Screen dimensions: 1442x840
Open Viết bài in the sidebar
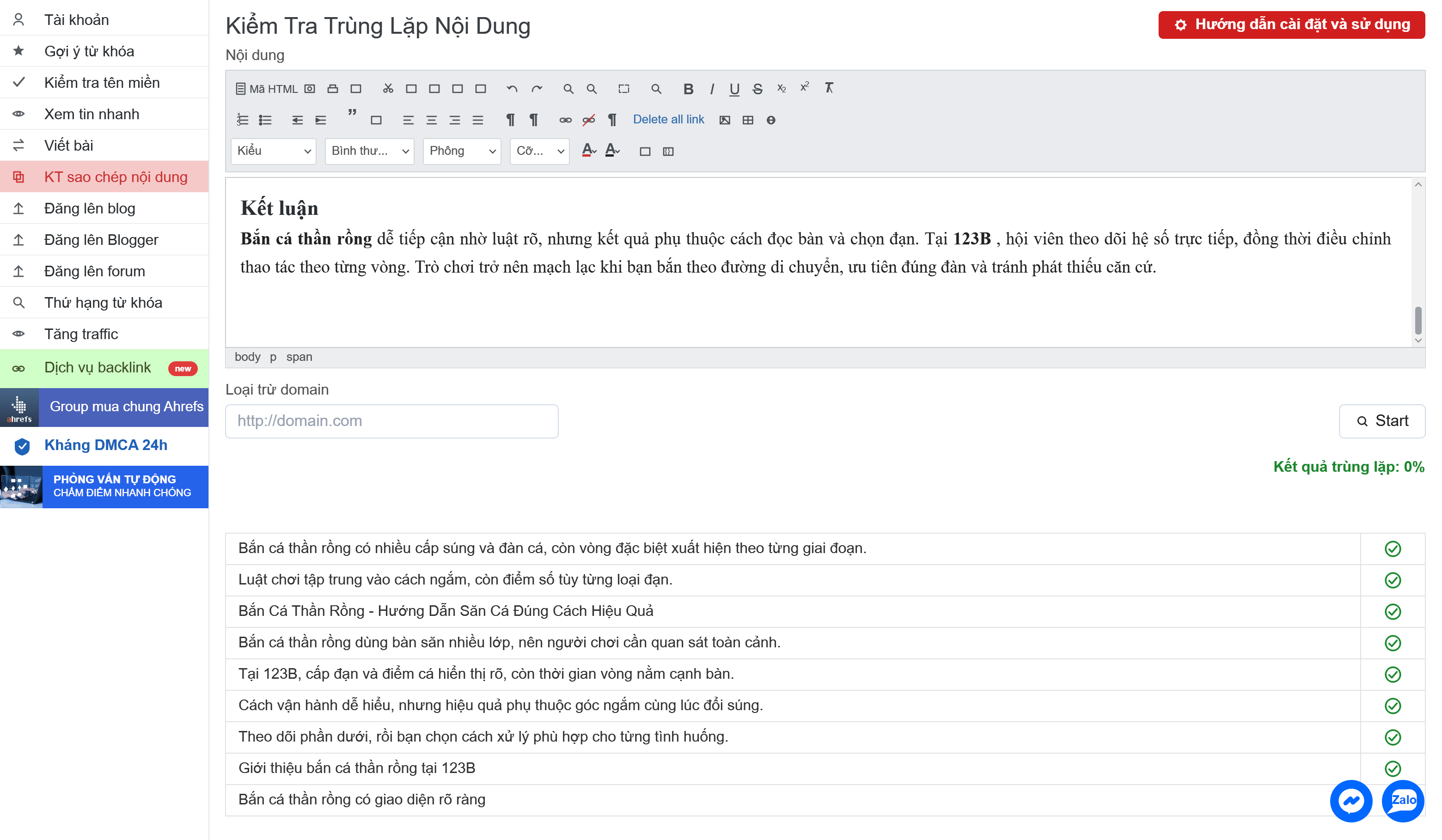[104, 146]
